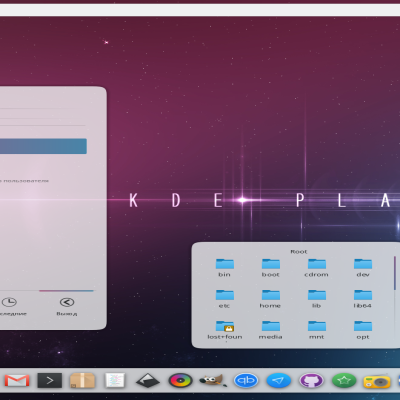The image size is (400, 400).
Task: Click the Вывод leave tab in launcher
Action: (67, 306)
